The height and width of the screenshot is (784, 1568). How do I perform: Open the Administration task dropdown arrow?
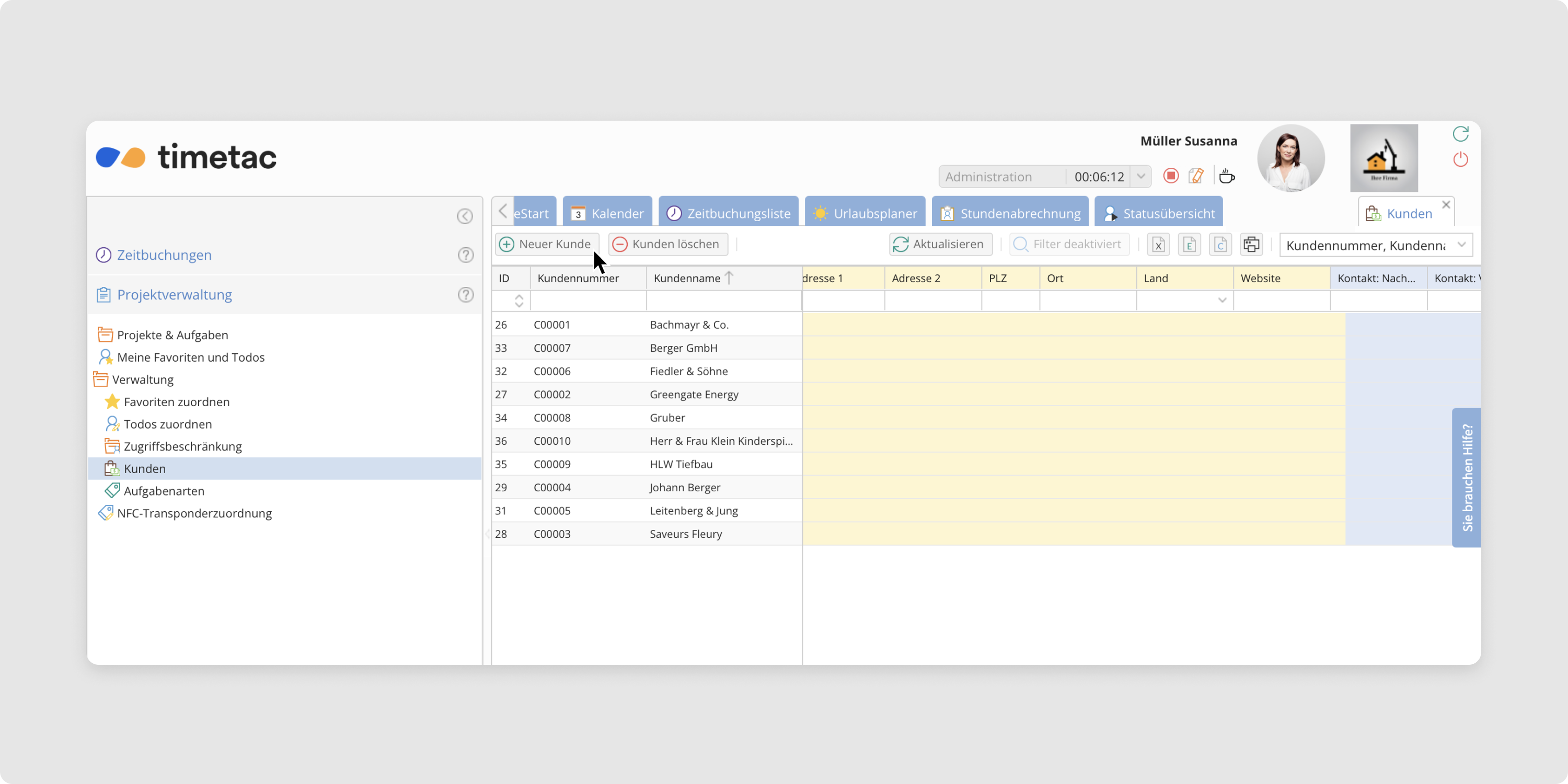pos(1140,177)
